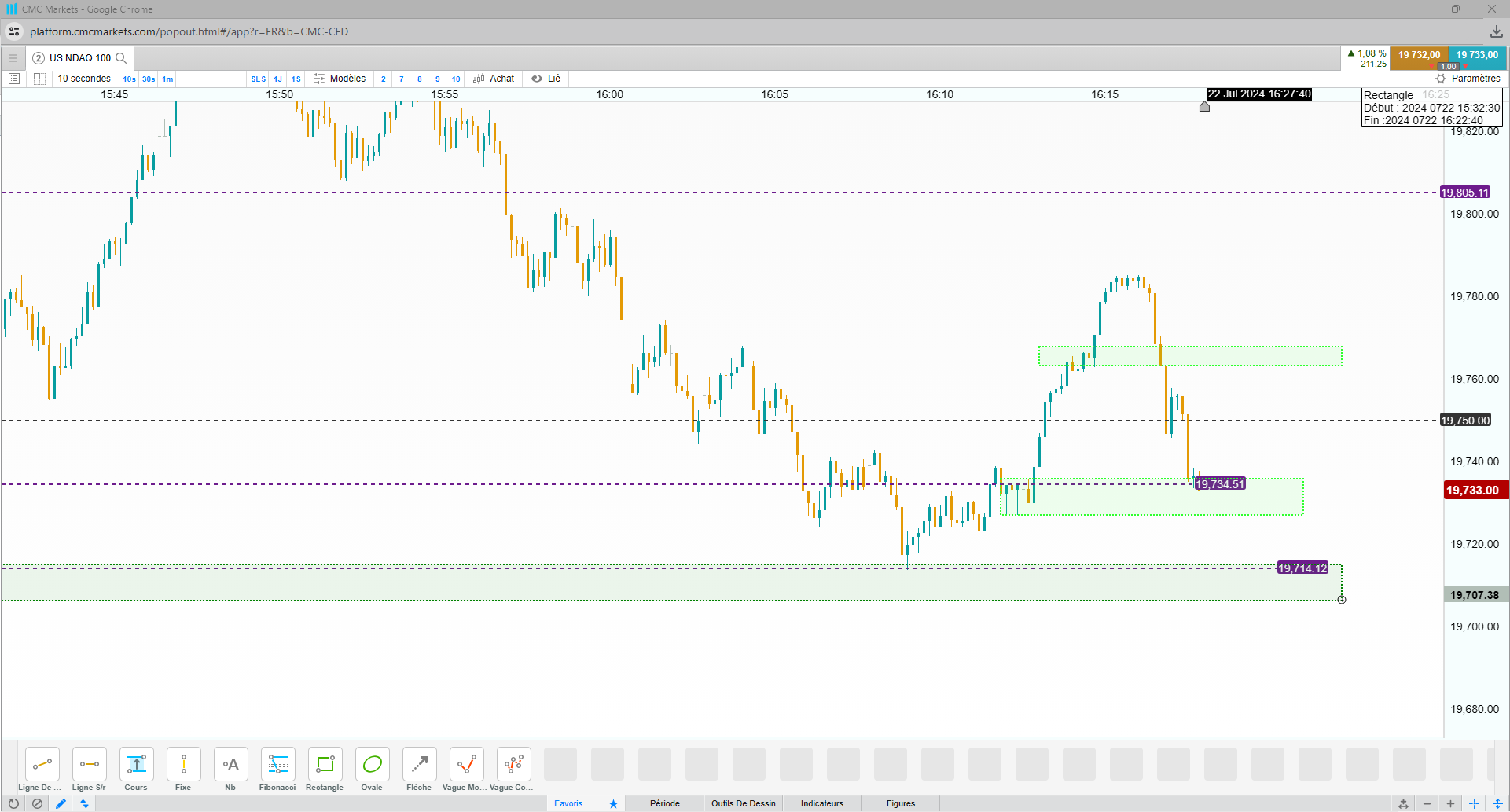Open the Achat chart type dropdown

click(494, 79)
